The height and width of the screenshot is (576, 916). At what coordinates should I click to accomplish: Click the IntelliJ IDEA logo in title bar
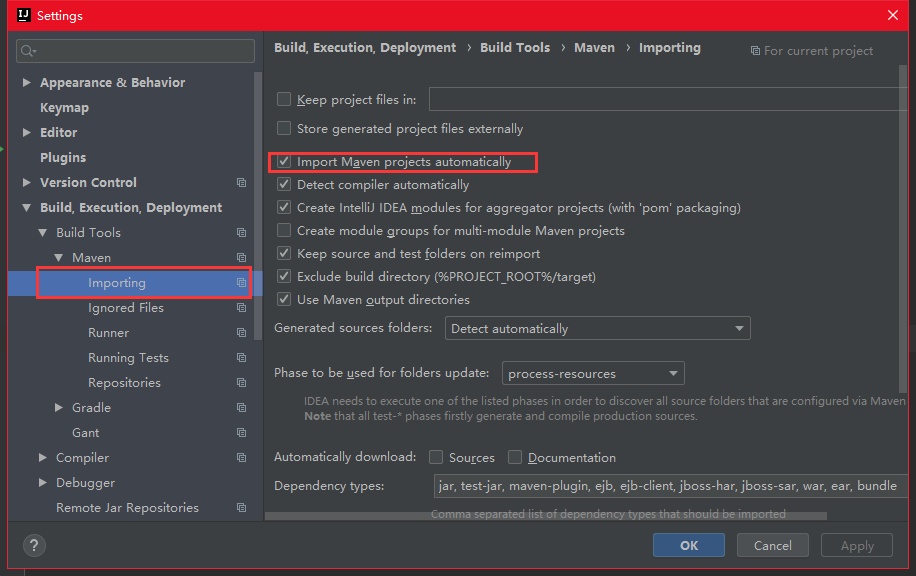(23, 15)
